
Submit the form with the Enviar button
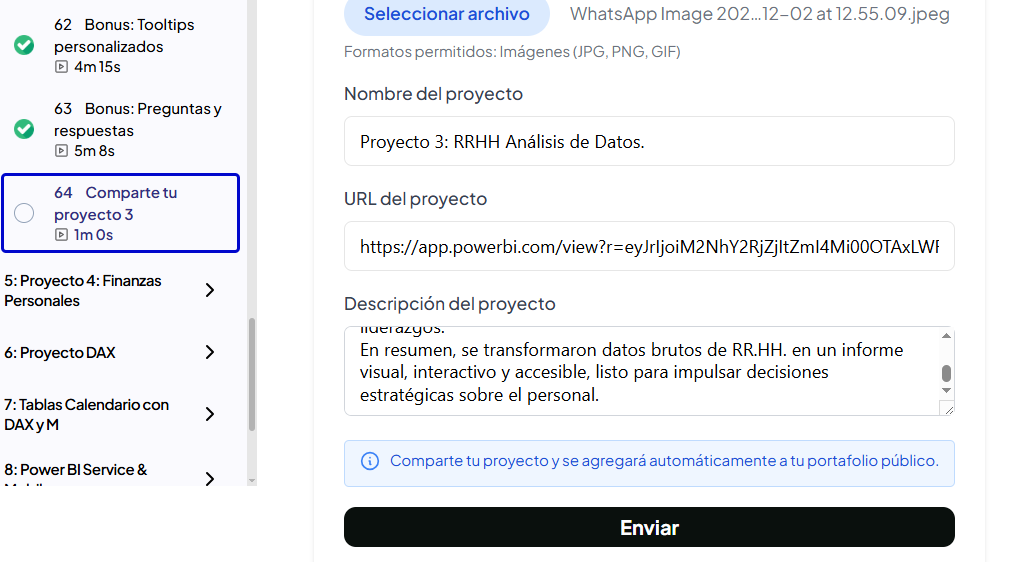coord(649,527)
